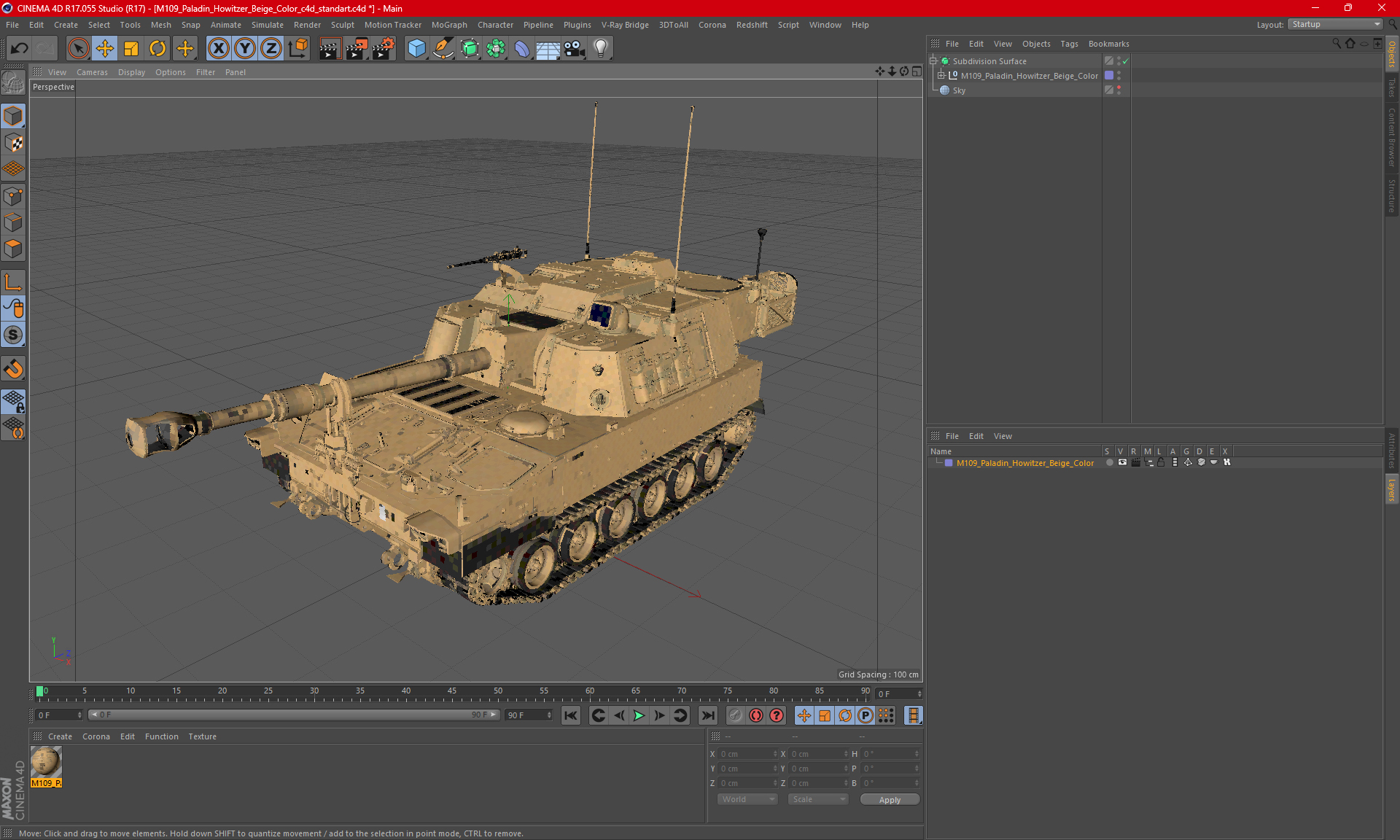Select the Move tool in toolbar
This screenshot has height=840, width=1400.
pos(104,49)
